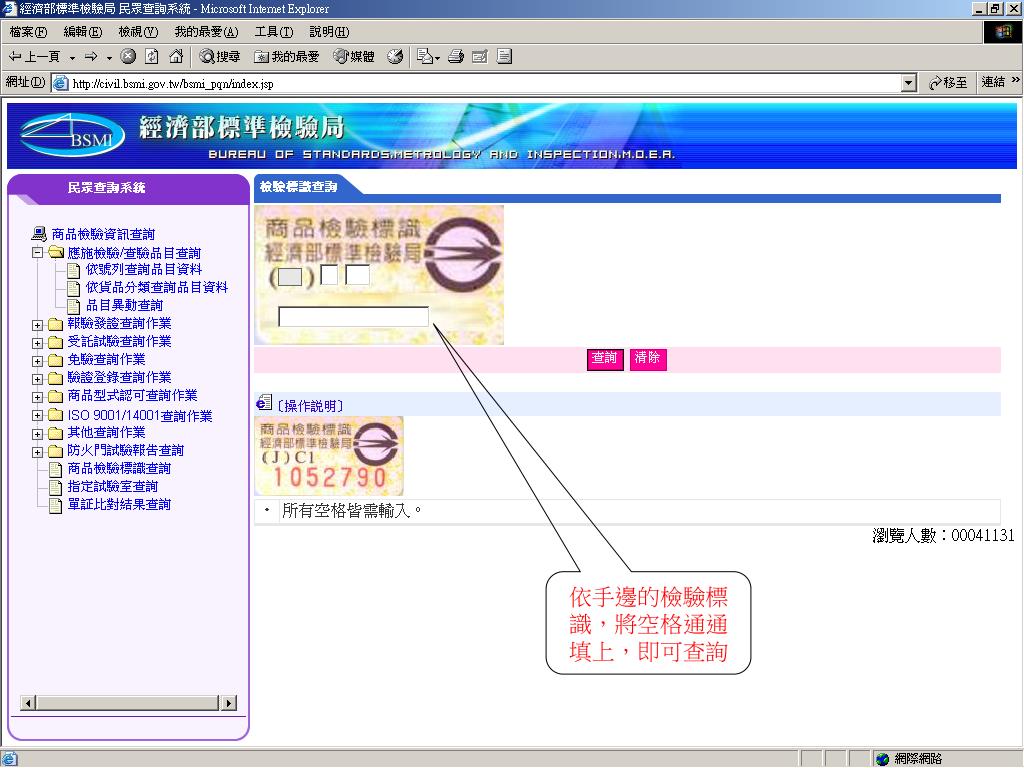Go back with the 上一頁 button
1024x768 pixels.
[34, 57]
